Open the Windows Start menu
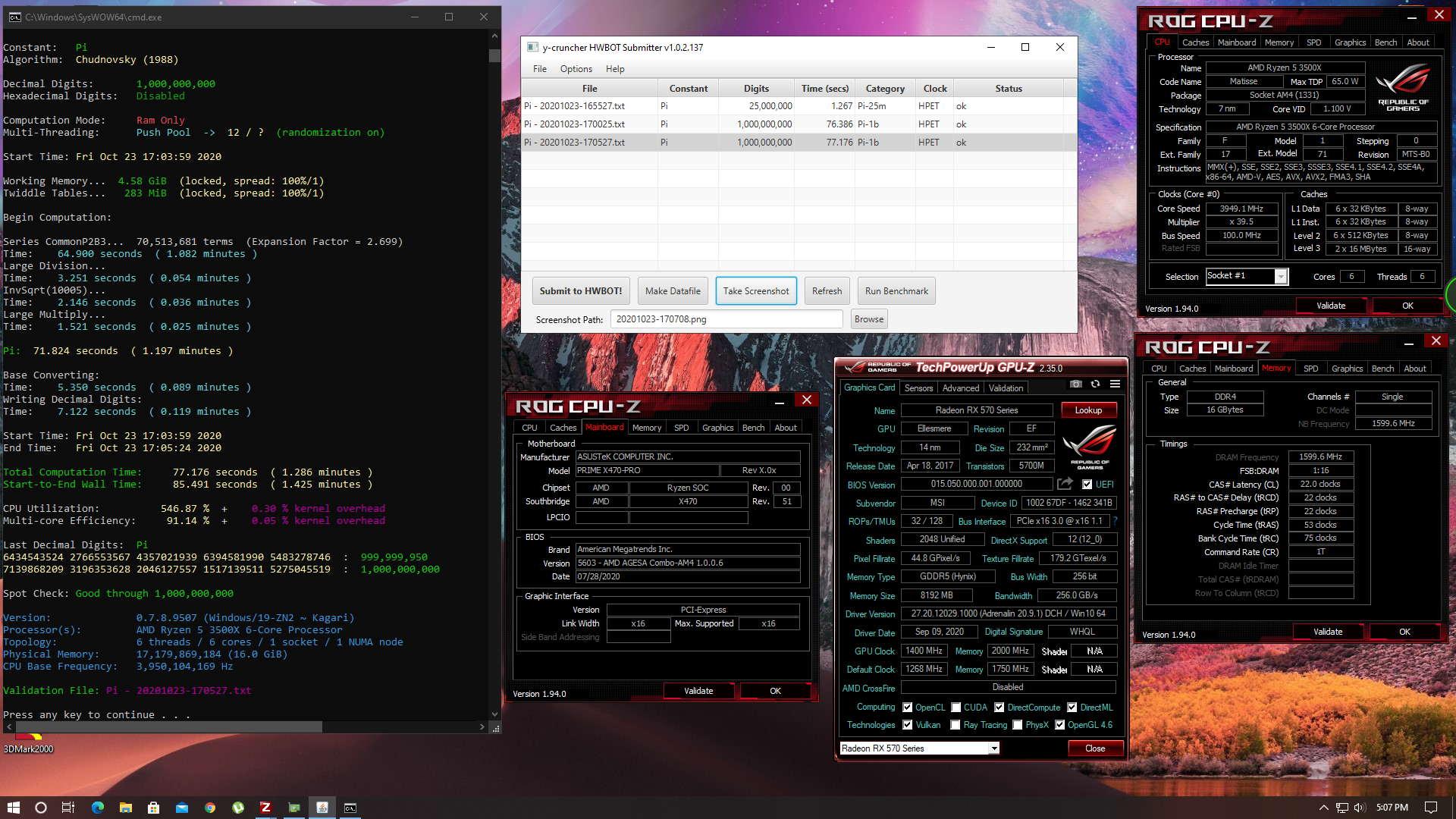The height and width of the screenshot is (819, 1456). 13,808
